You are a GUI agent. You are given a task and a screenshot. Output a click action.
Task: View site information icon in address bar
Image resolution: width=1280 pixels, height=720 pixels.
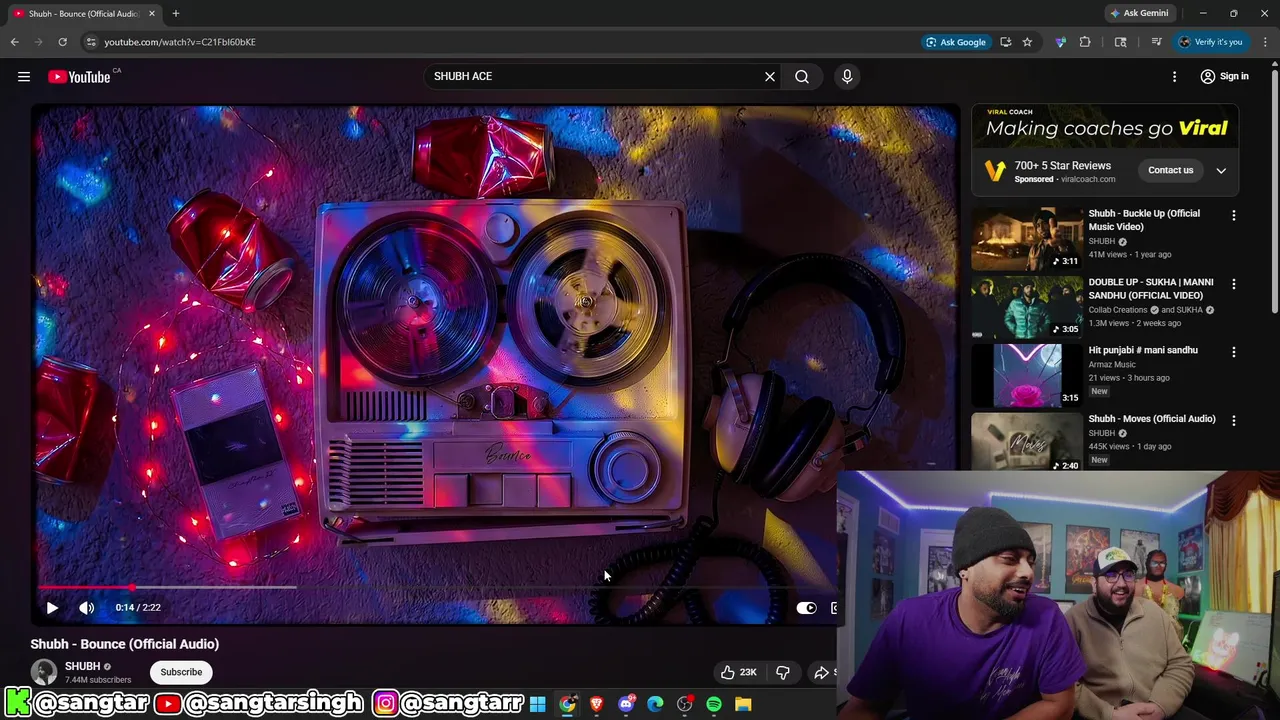pyautogui.click(x=91, y=42)
